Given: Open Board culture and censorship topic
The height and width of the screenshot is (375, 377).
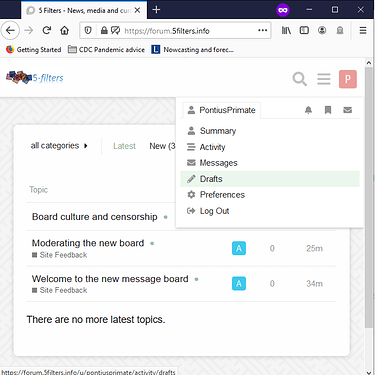Looking at the screenshot, I should coord(95,217).
